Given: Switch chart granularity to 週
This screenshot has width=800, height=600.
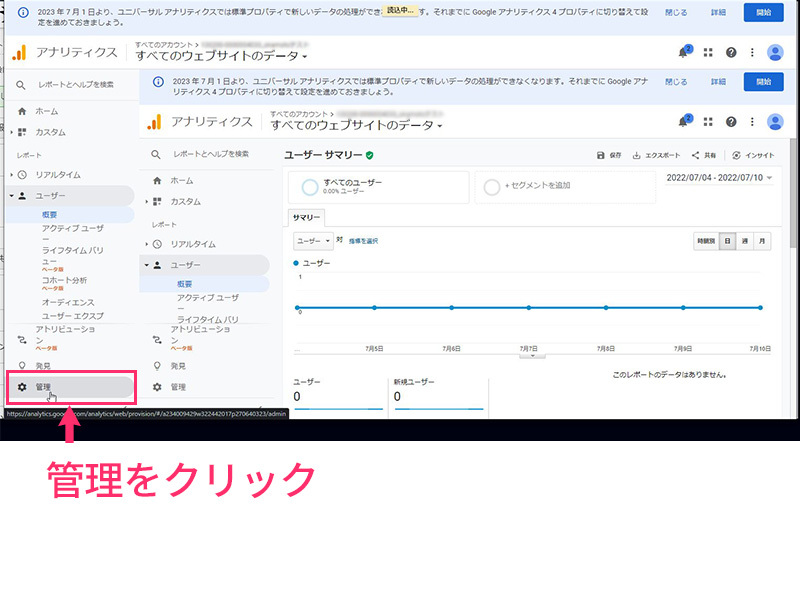Looking at the screenshot, I should pyautogui.click(x=745, y=241).
